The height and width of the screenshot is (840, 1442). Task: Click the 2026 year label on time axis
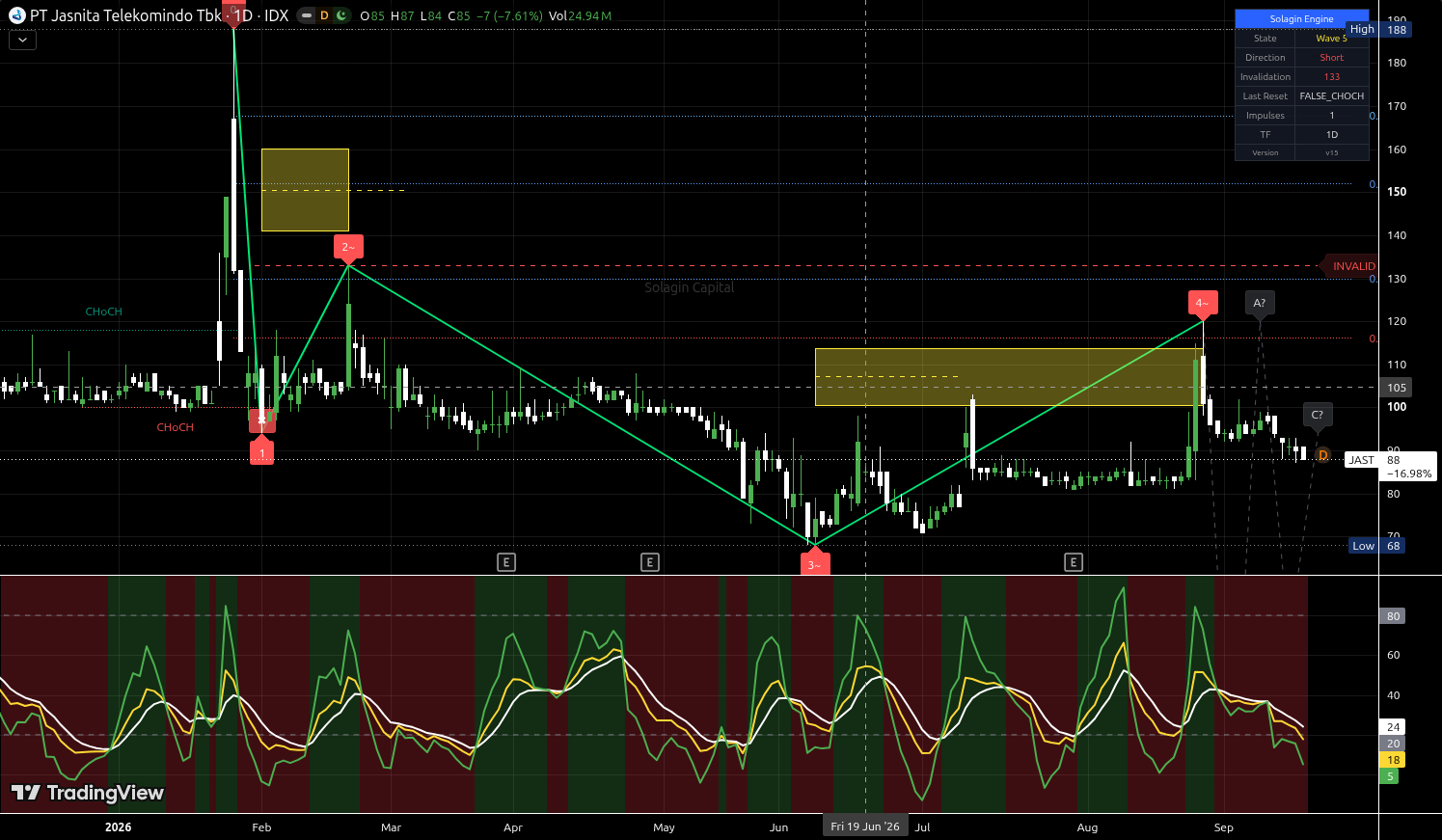(x=118, y=827)
